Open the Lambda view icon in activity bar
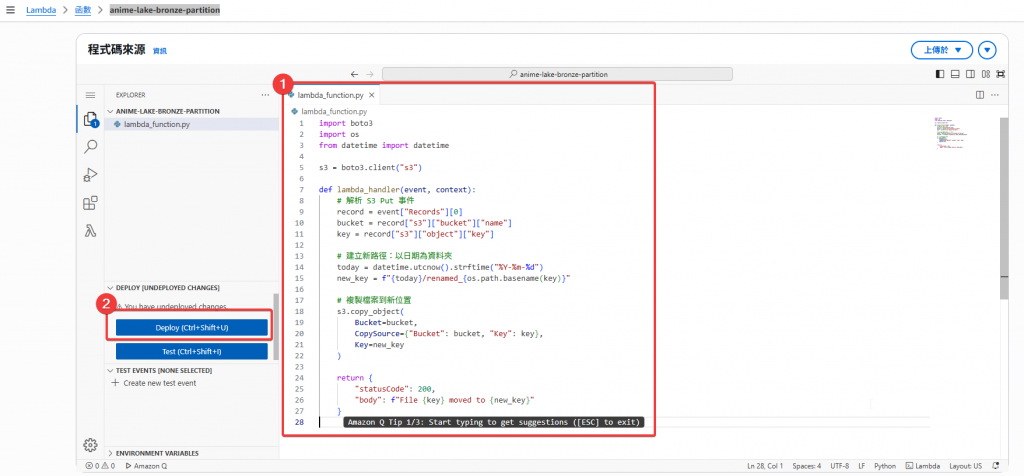Image resolution: width=1024 pixels, height=476 pixels. (x=91, y=231)
